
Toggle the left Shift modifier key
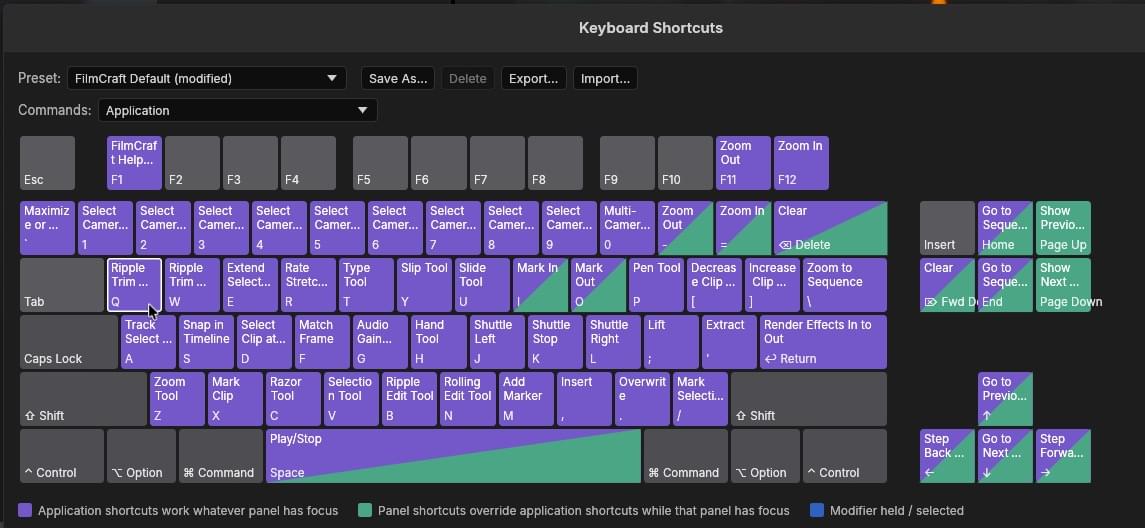coord(83,399)
